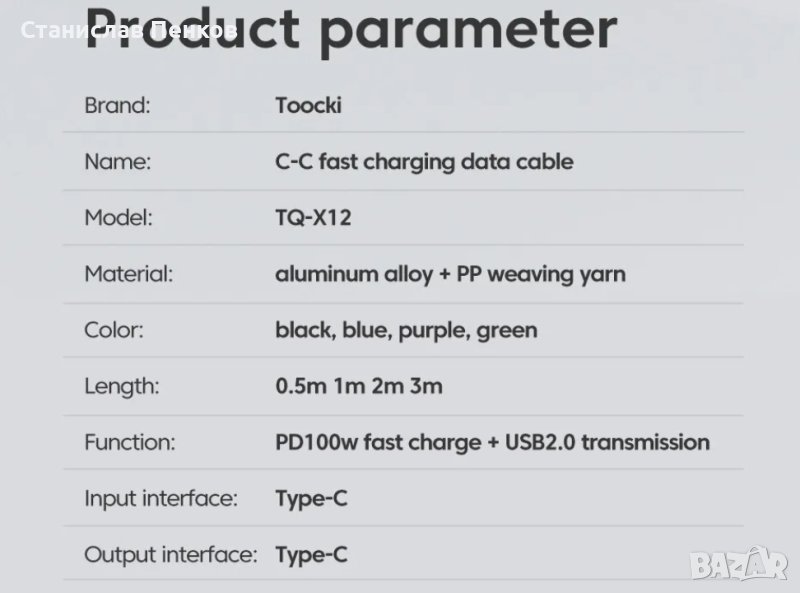Click the Toocki brand value

(308, 105)
